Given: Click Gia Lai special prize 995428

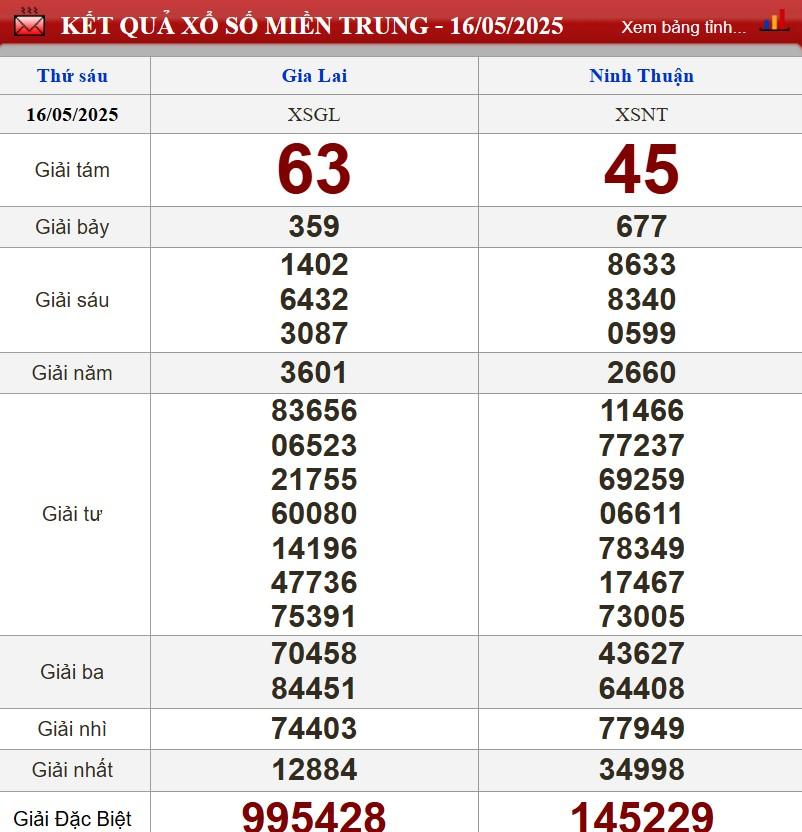Looking at the screenshot, I should (x=314, y=816).
